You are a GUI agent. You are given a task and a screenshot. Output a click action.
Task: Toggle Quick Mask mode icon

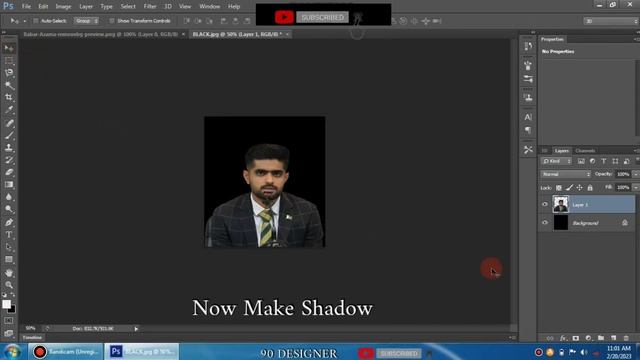click(9, 321)
